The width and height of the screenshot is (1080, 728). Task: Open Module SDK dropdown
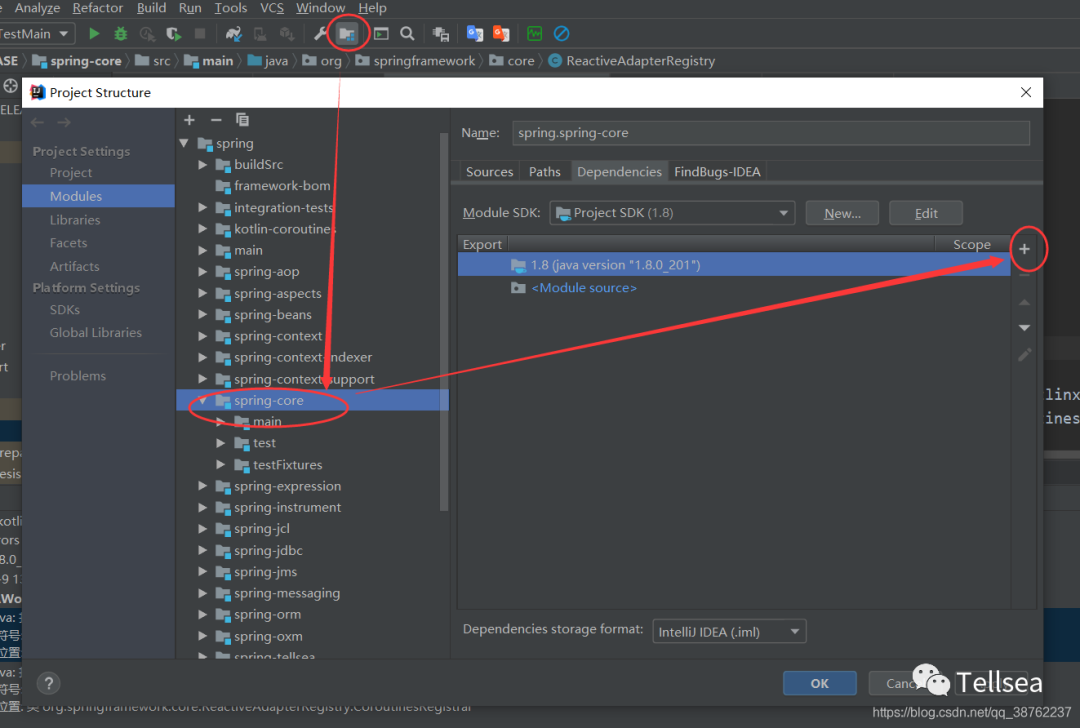672,213
